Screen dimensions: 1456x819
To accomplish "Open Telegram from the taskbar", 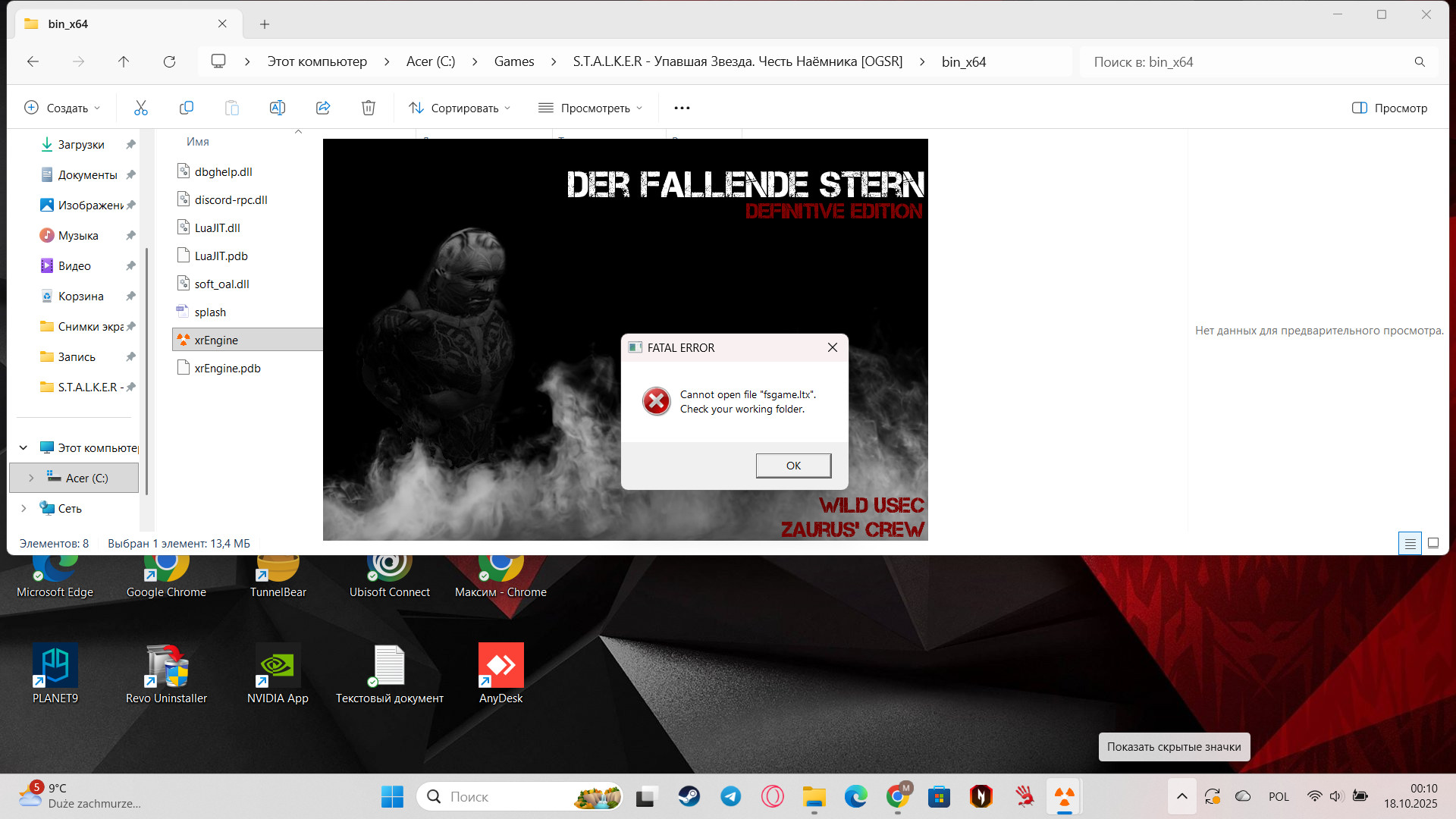I will point(730,796).
